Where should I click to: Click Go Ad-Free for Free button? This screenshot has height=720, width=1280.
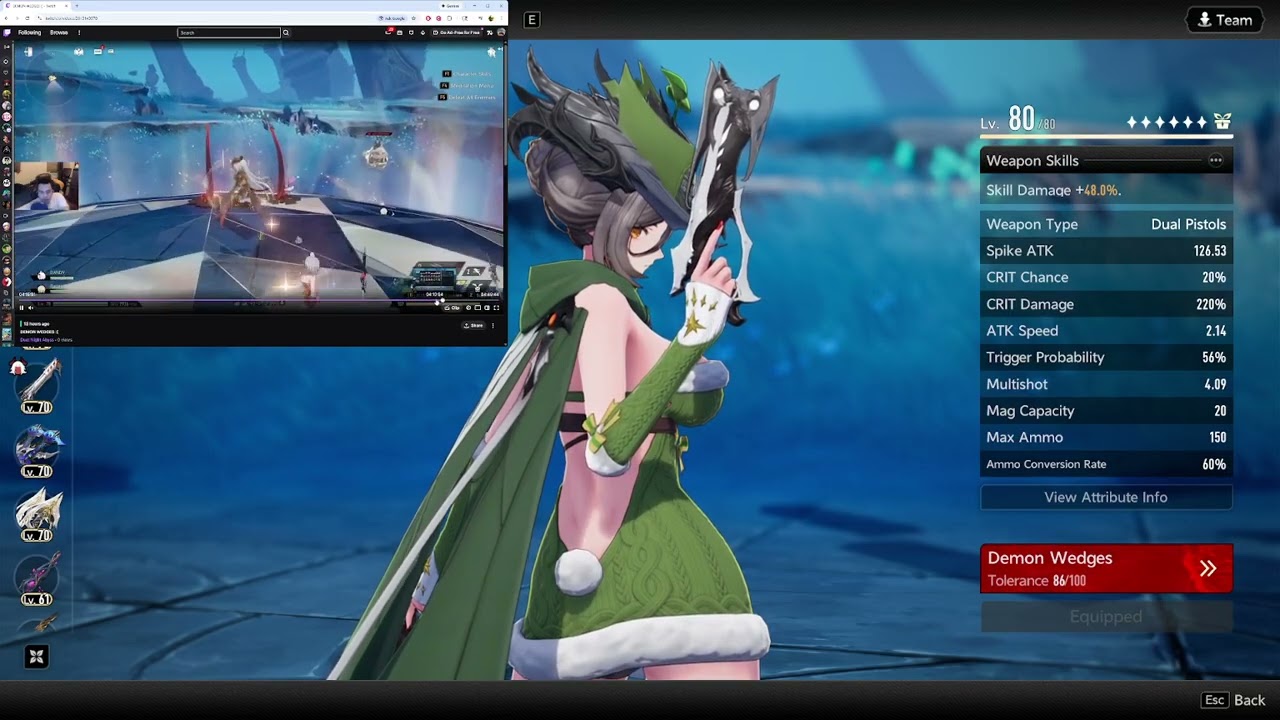(x=457, y=32)
